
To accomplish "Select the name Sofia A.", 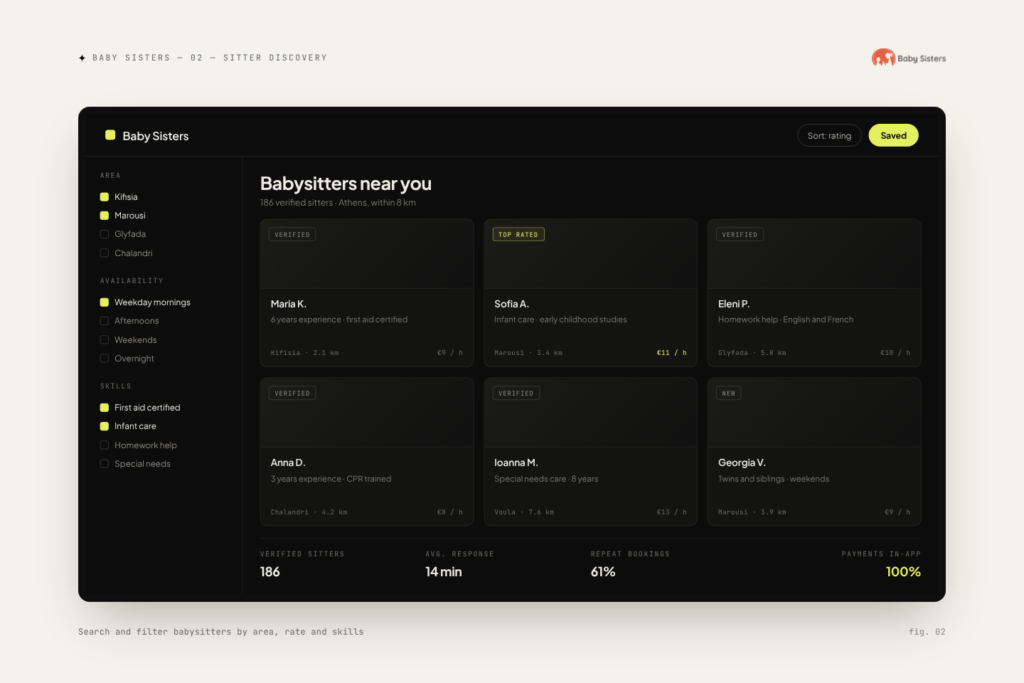I will coord(511,304).
